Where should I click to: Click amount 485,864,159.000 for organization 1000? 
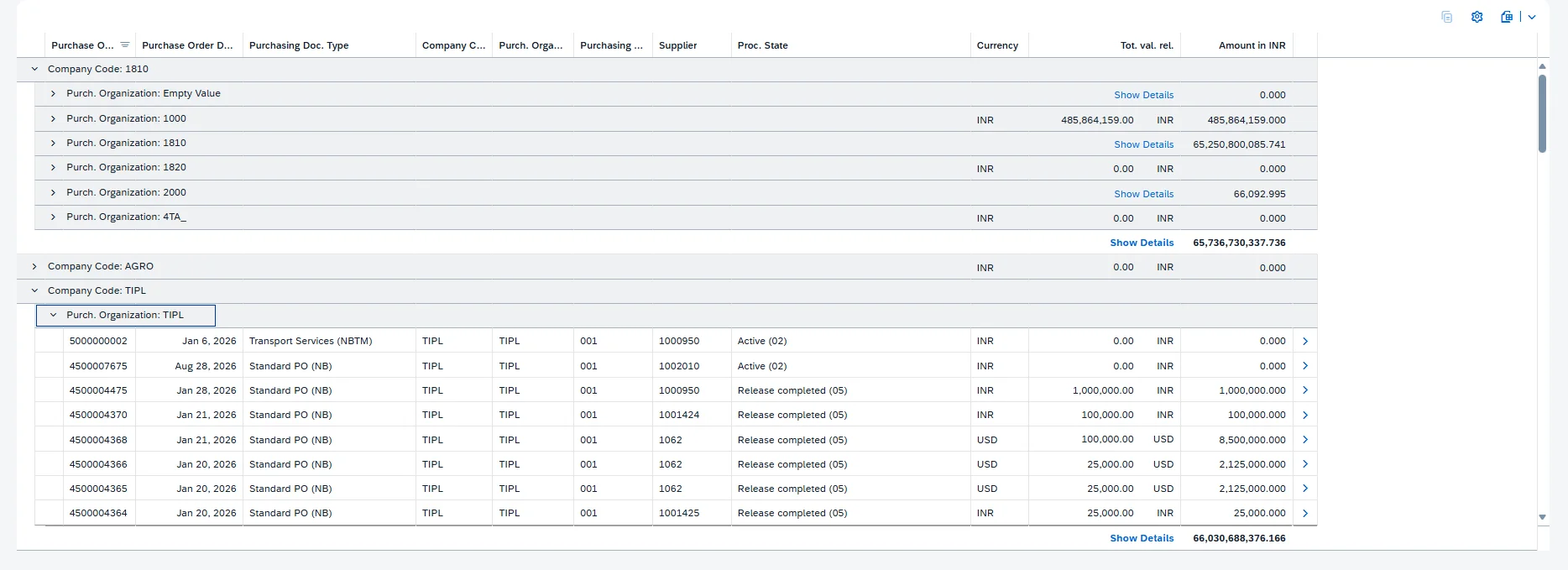click(1247, 120)
